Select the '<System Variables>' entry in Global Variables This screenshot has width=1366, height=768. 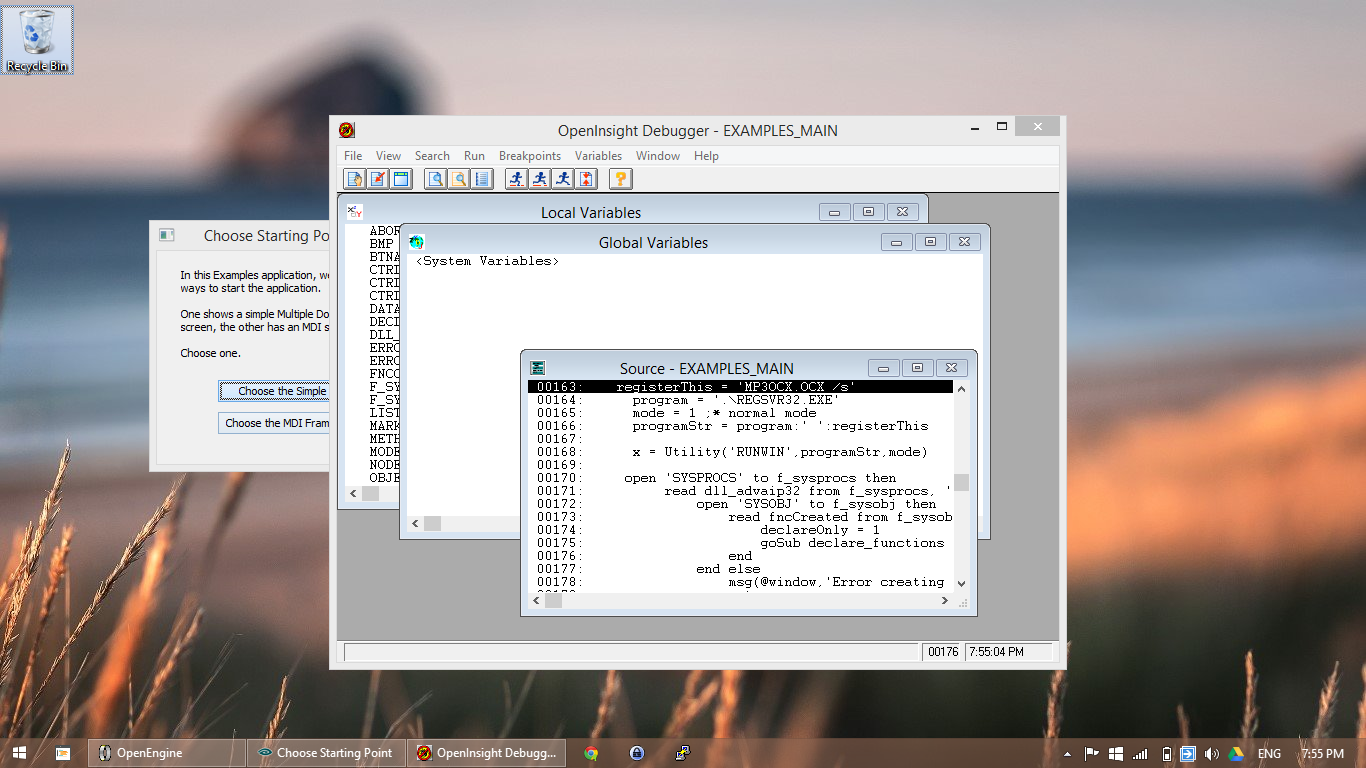(x=488, y=261)
